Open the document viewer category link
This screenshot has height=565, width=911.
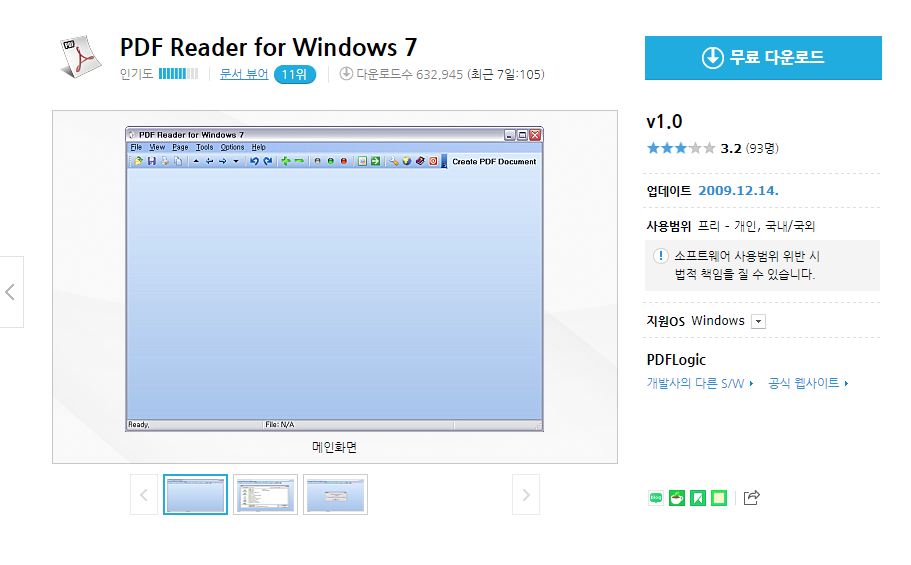pos(243,74)
